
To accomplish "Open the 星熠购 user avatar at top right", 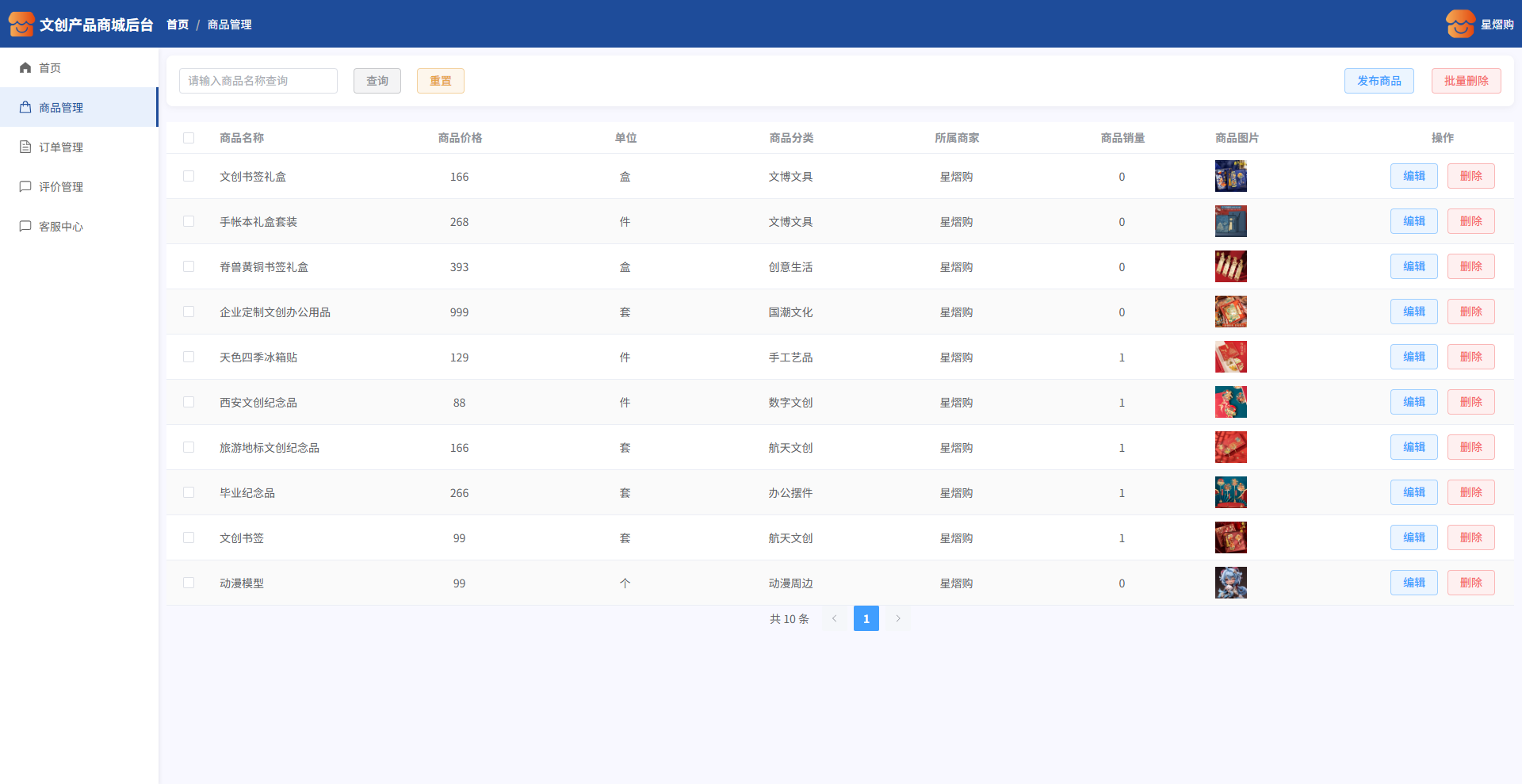I will (x=1460, y=25).
